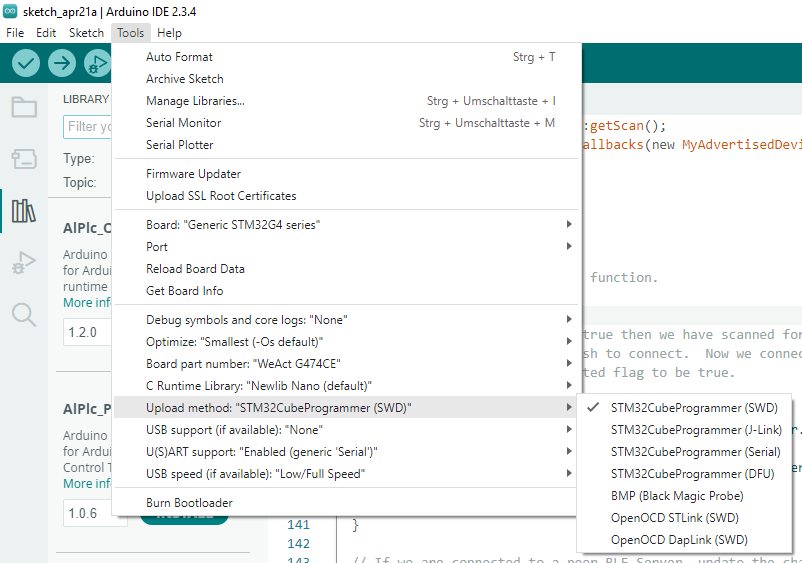802x563 pixels.
Task: Expand the Optimize "Smallest" submenu
Action: point(348,342)
